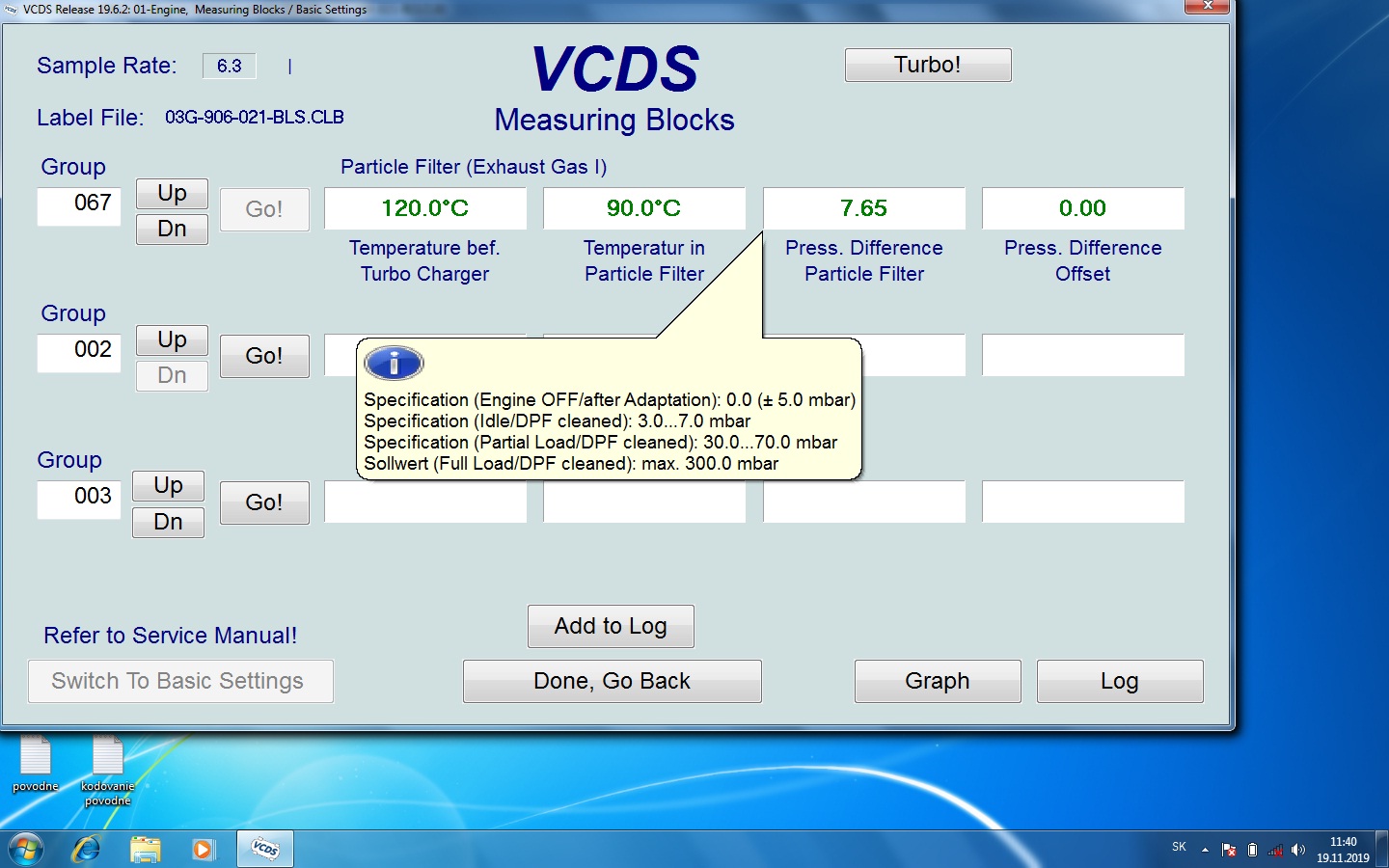1389x868 pixels.
Task: Click the Particle Filter (Exhaust Gas I) heading
Action: (x=474, y=167)
